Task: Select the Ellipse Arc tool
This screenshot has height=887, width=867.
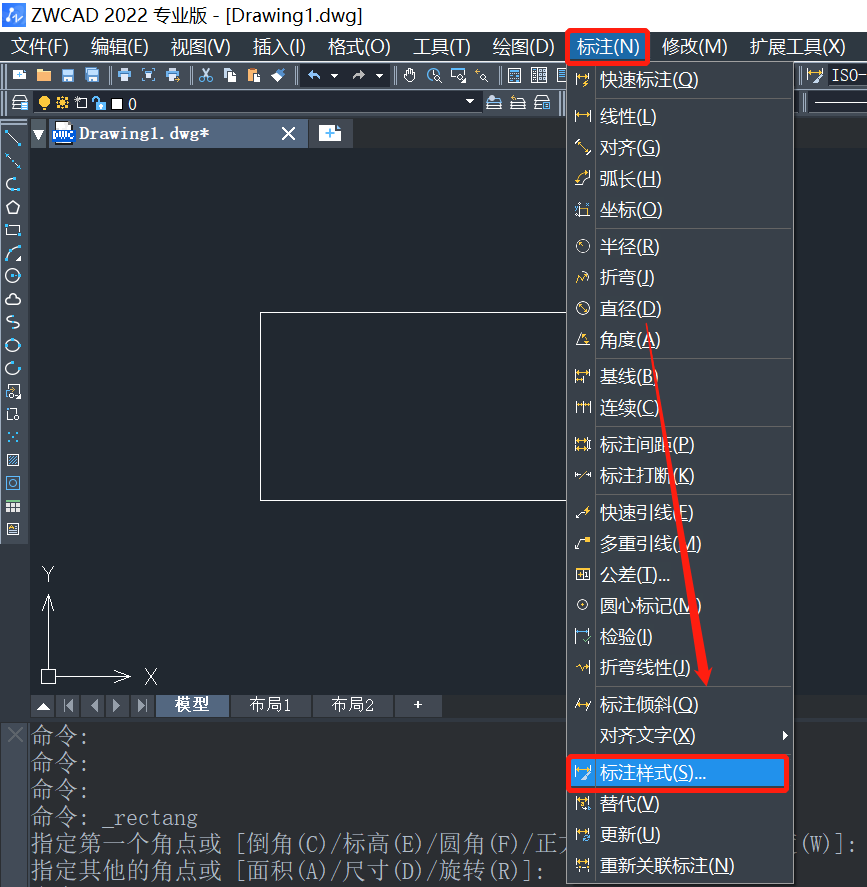Action: click(13, 369)
